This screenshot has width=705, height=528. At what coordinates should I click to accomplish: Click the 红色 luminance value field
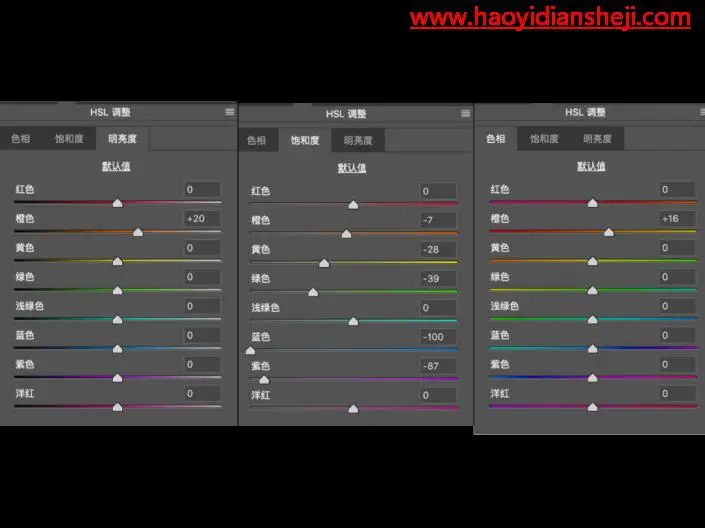(202, 189)
